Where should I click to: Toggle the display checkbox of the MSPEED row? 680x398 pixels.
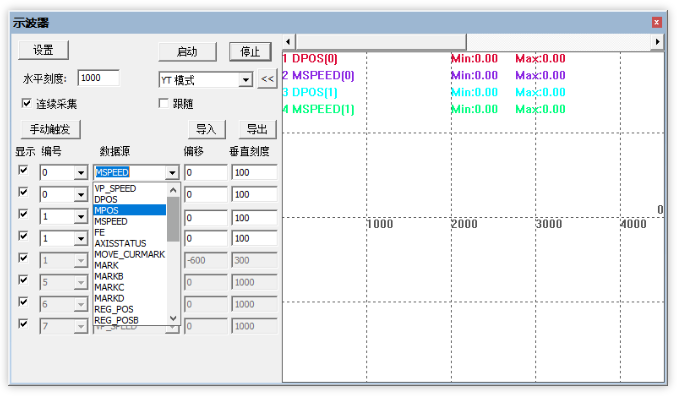click(x=23, y=170)
